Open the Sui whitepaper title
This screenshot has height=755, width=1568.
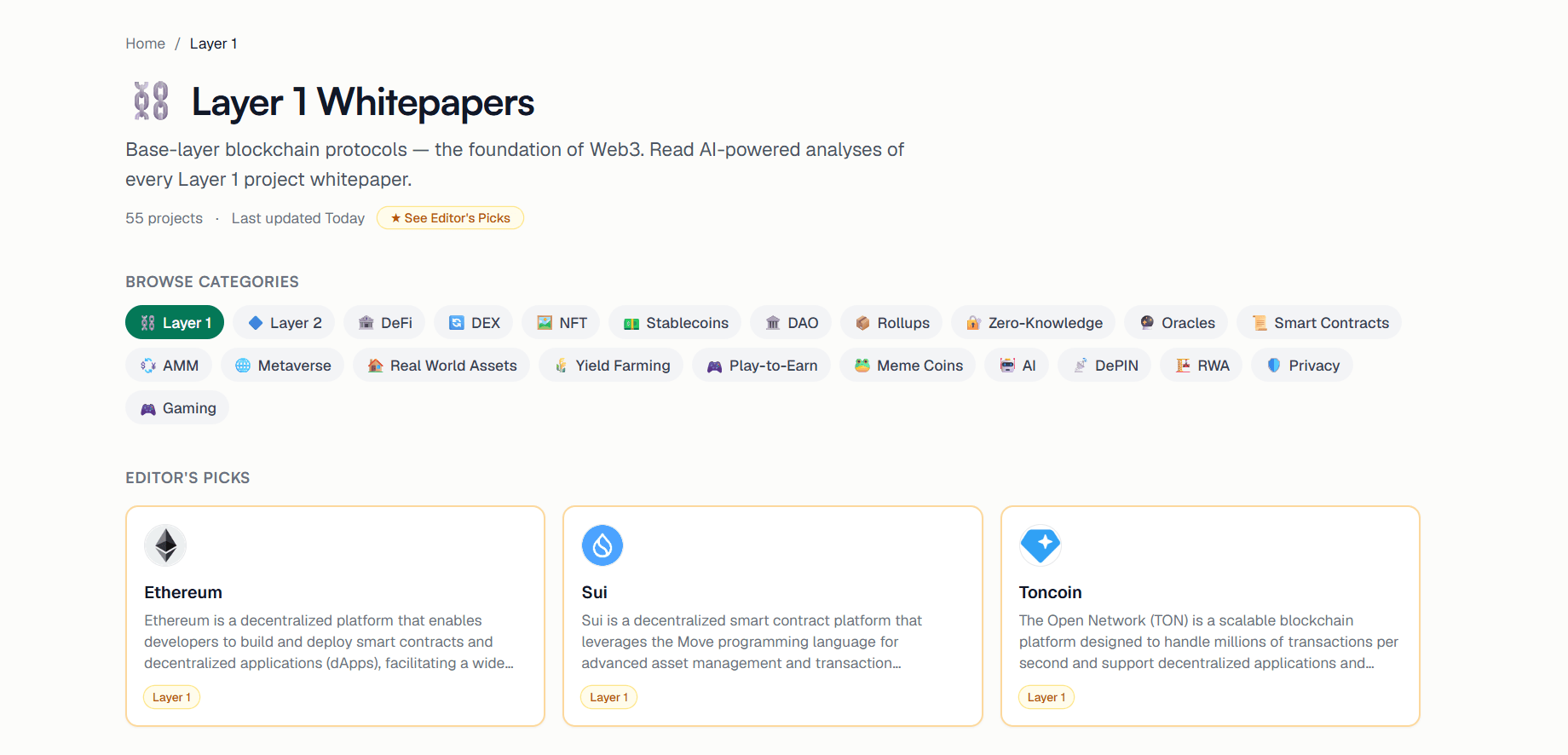(595, 592)
